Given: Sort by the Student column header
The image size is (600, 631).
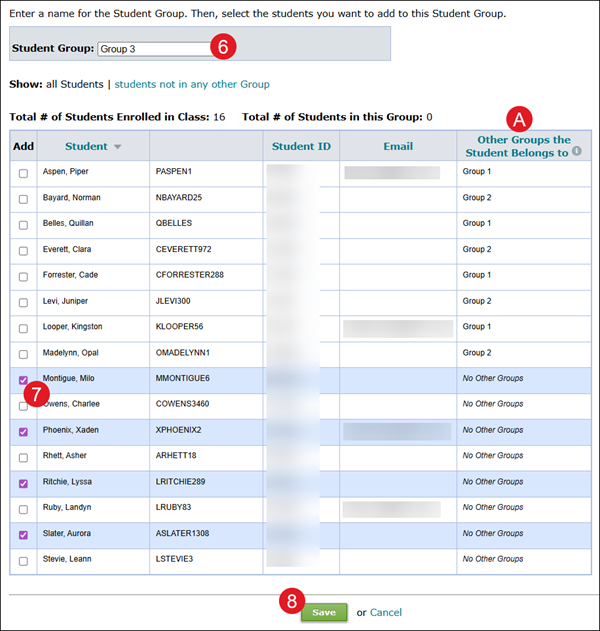Looking at the screenshot, I should [86, 146].
